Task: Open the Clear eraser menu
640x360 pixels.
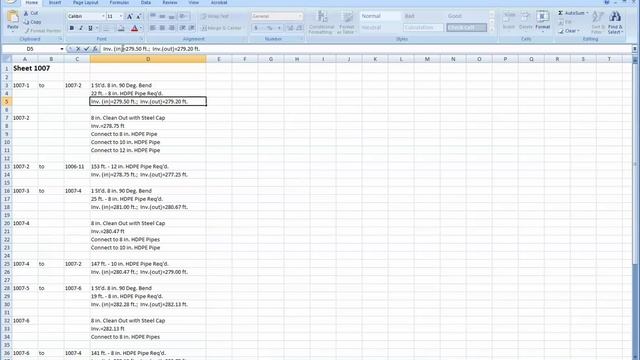Action: 569,31
